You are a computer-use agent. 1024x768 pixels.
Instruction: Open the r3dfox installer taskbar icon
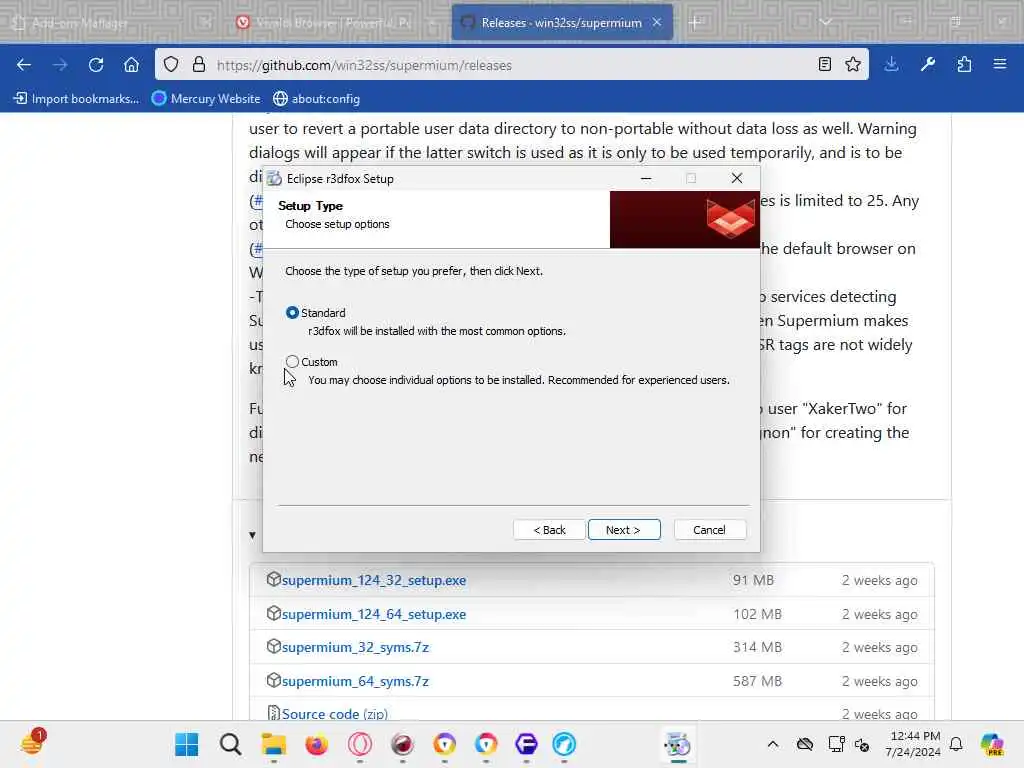coord(677,744)
